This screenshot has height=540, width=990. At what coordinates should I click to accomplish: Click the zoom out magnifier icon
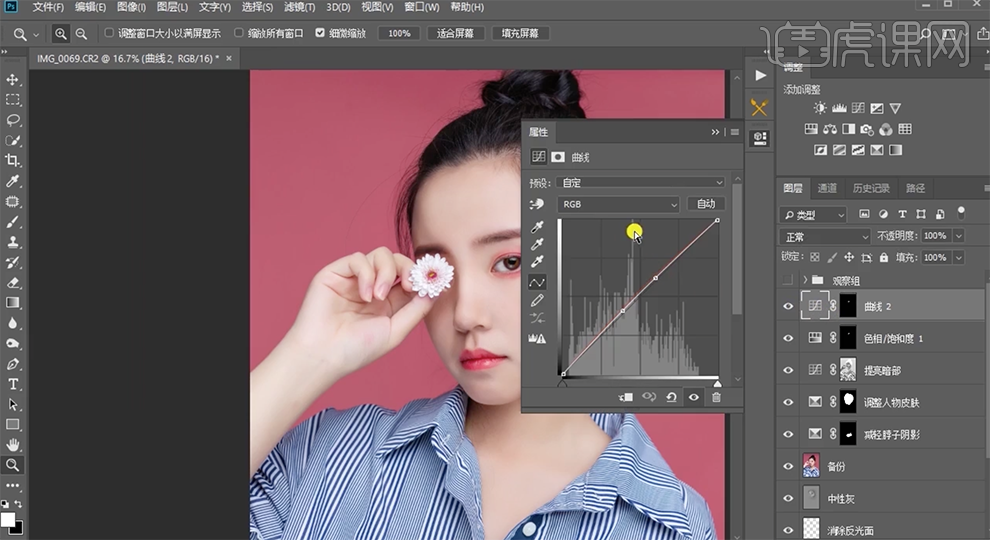(81, 33)
